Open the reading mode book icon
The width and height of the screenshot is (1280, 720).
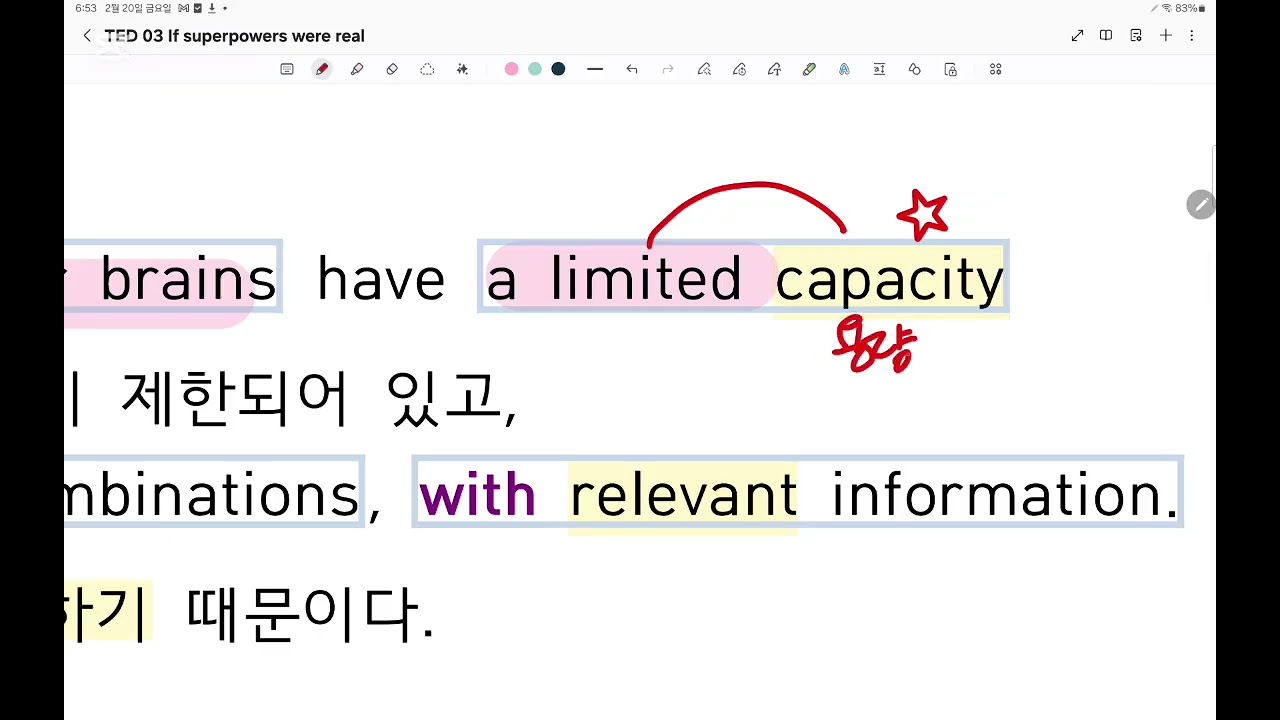tap(1106, 36)
